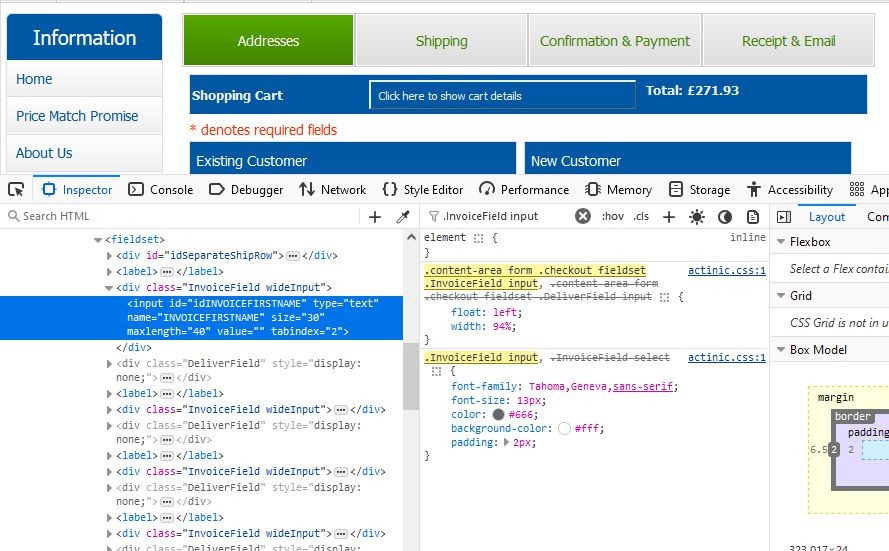Collapse the sidebar pane toggle icon
The width and height of the screenshot is (889, 551).
click(784, 216)
